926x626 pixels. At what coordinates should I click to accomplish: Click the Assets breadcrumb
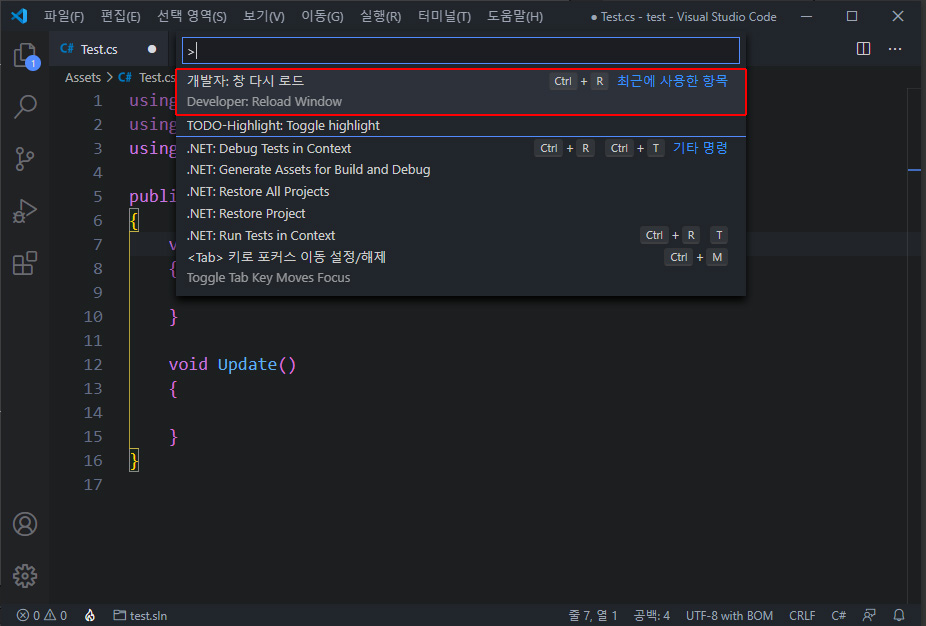tap(83, 77)
